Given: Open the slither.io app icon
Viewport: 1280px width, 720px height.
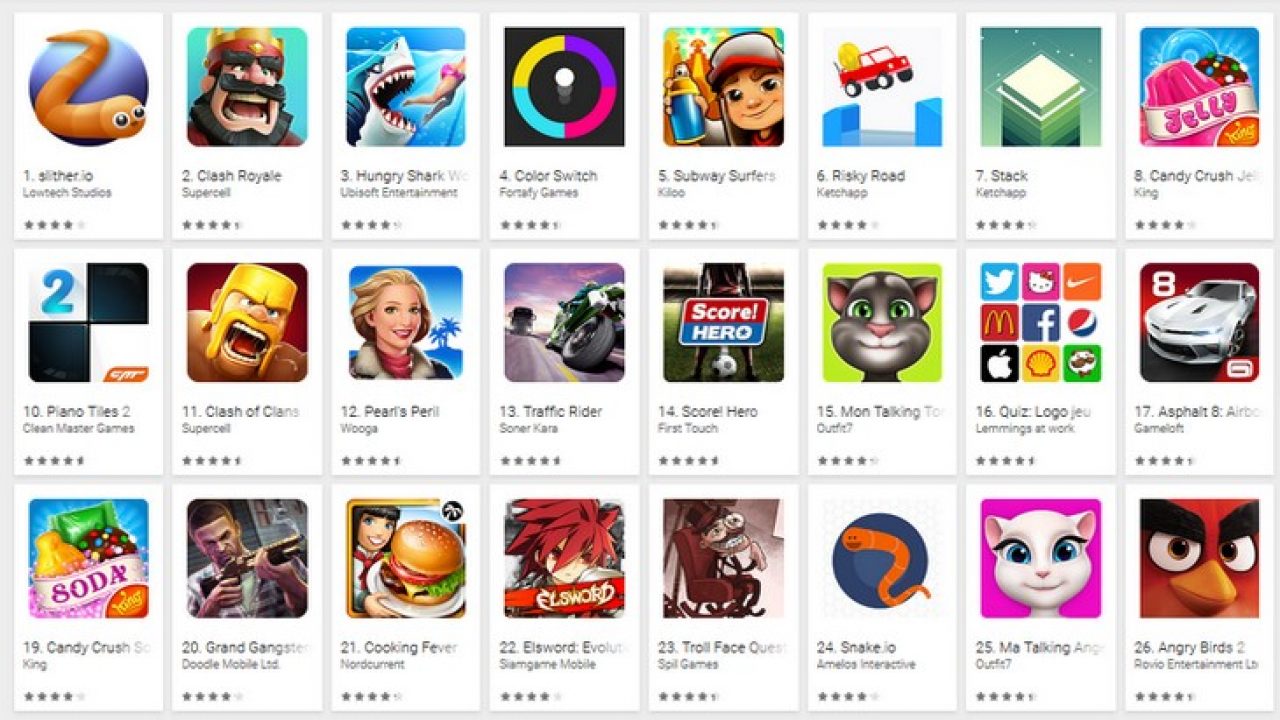Looking at the screenshot, I should coord(88,87).
